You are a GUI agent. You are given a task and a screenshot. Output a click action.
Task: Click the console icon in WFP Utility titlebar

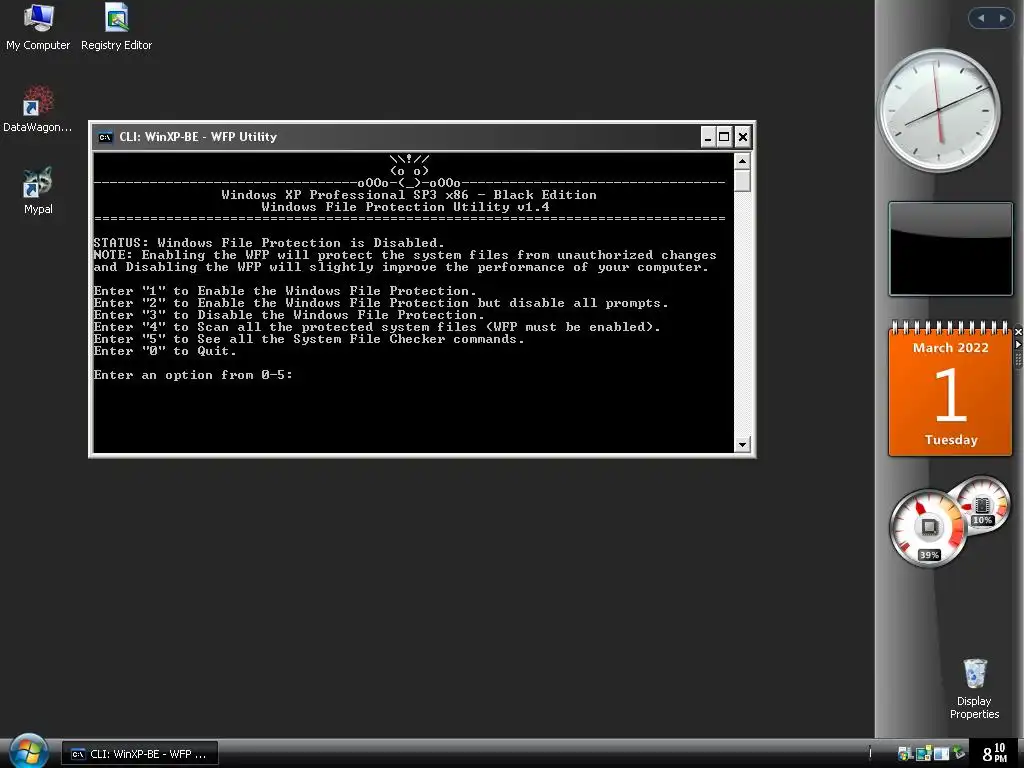pyautogui.click(x=105, y=137)
